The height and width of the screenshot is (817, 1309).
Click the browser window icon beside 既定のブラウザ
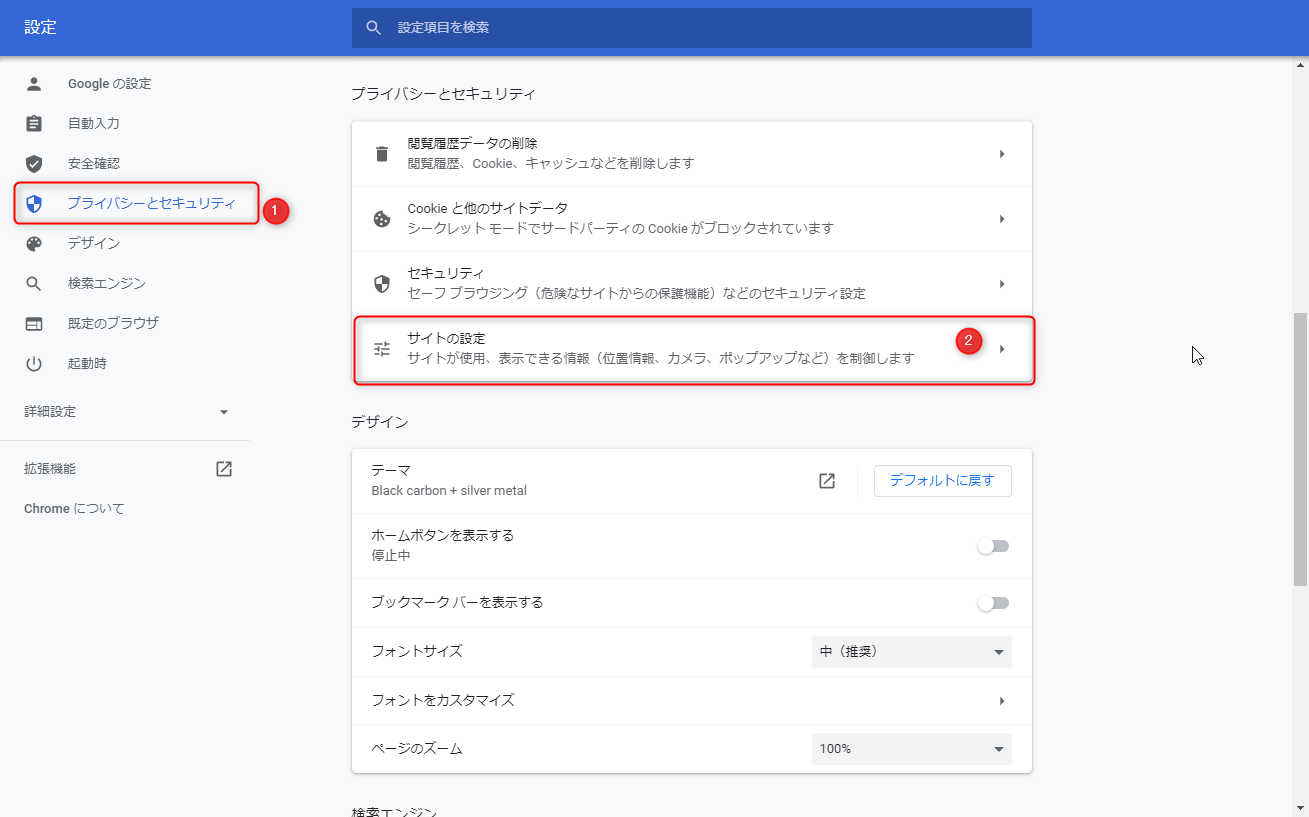pos(34,324)
